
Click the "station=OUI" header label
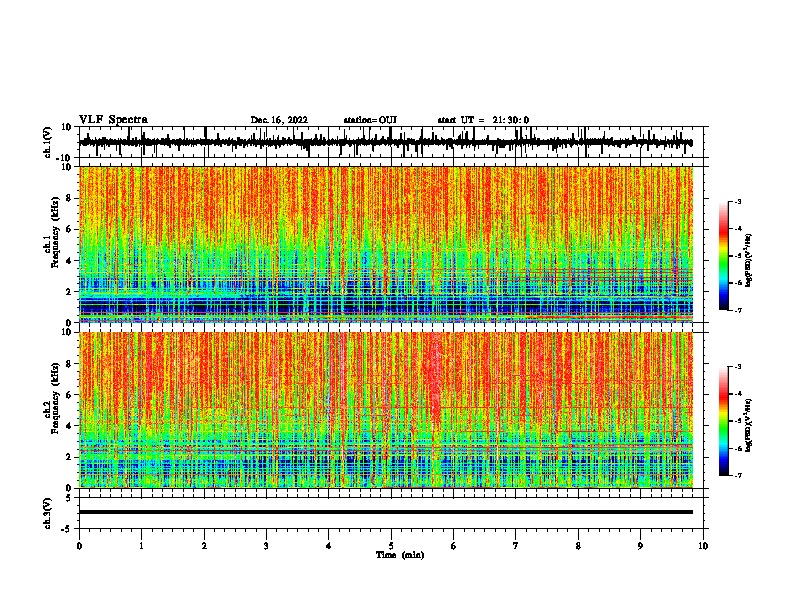(370, 120)
